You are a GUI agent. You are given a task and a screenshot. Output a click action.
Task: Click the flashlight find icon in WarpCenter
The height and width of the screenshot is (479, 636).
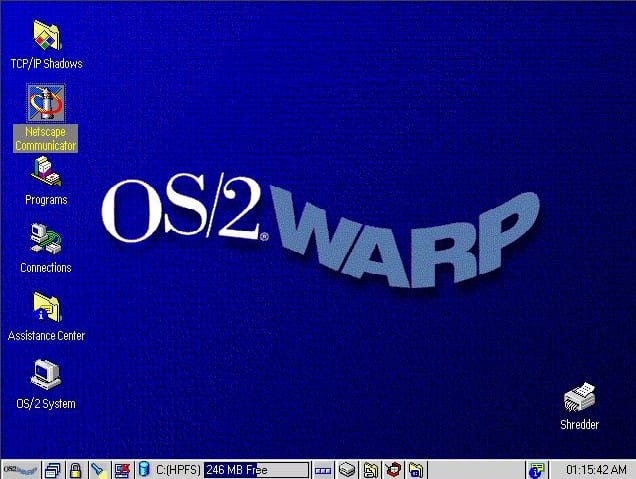tap(99, 470)
